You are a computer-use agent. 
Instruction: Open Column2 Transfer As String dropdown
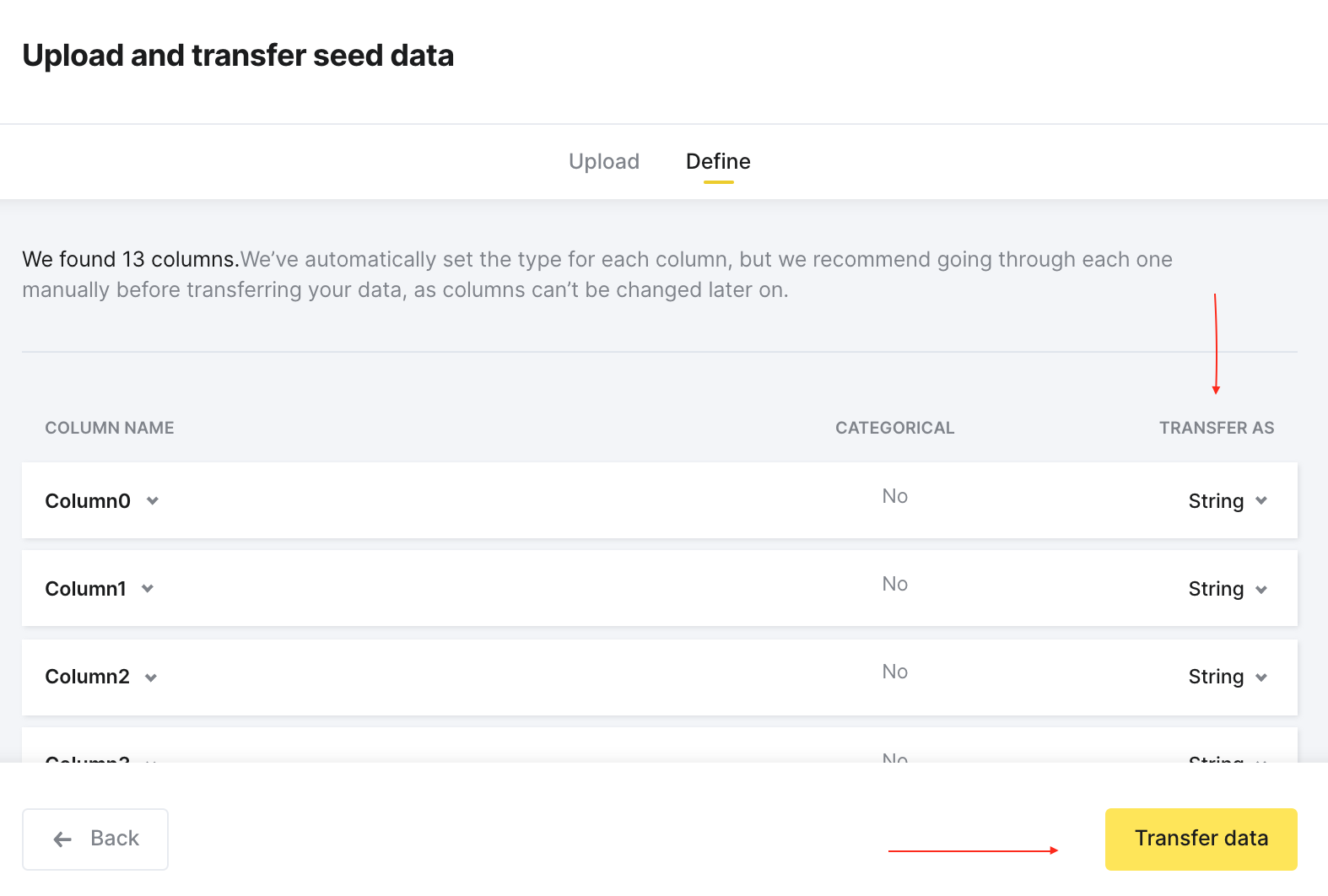(1228, 677)
